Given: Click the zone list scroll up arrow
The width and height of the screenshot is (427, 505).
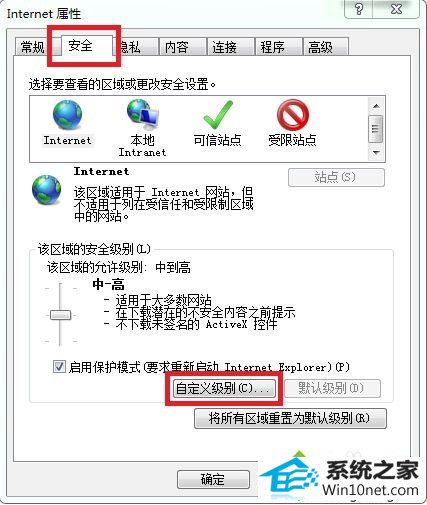Looking at the screenshot, I should point(376,106).
